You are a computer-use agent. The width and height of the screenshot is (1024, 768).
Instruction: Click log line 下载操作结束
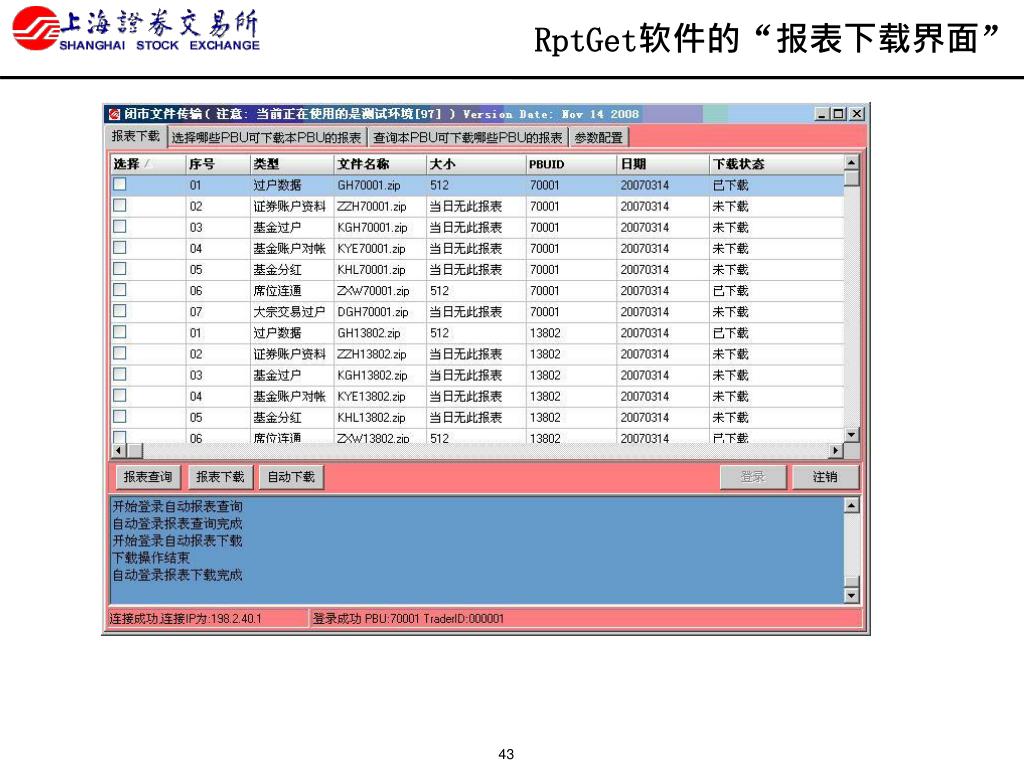(x=151, y=558)
